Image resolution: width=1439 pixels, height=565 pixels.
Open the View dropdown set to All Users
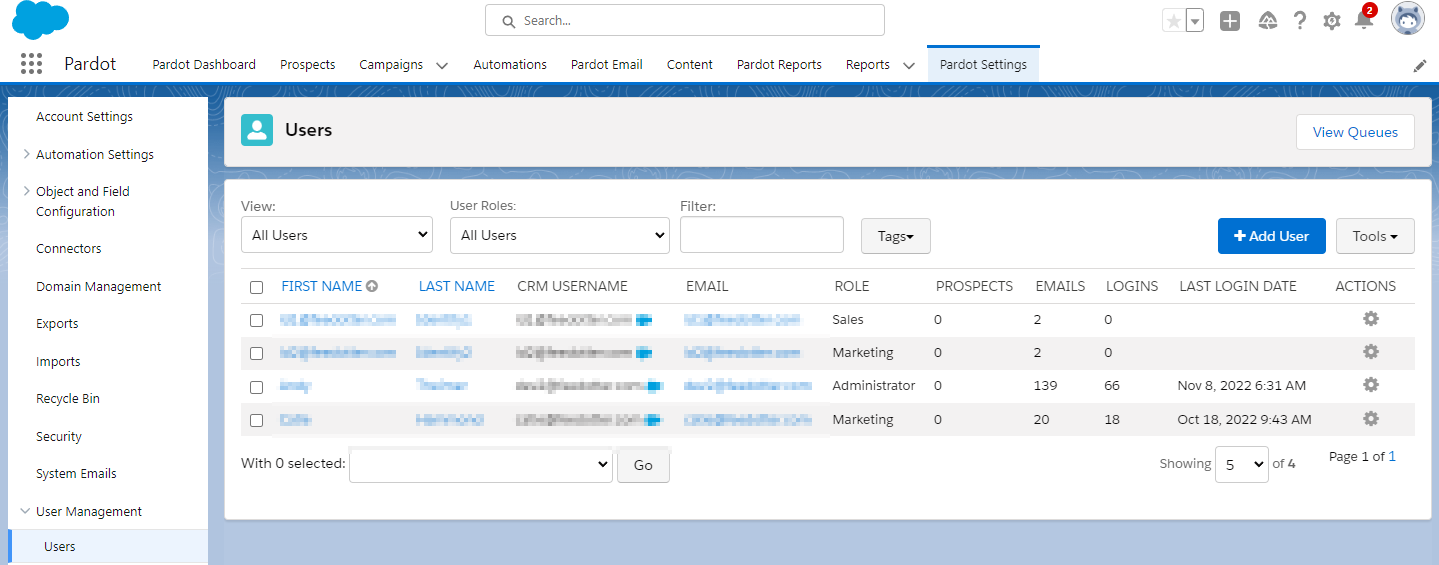point(337,235)
